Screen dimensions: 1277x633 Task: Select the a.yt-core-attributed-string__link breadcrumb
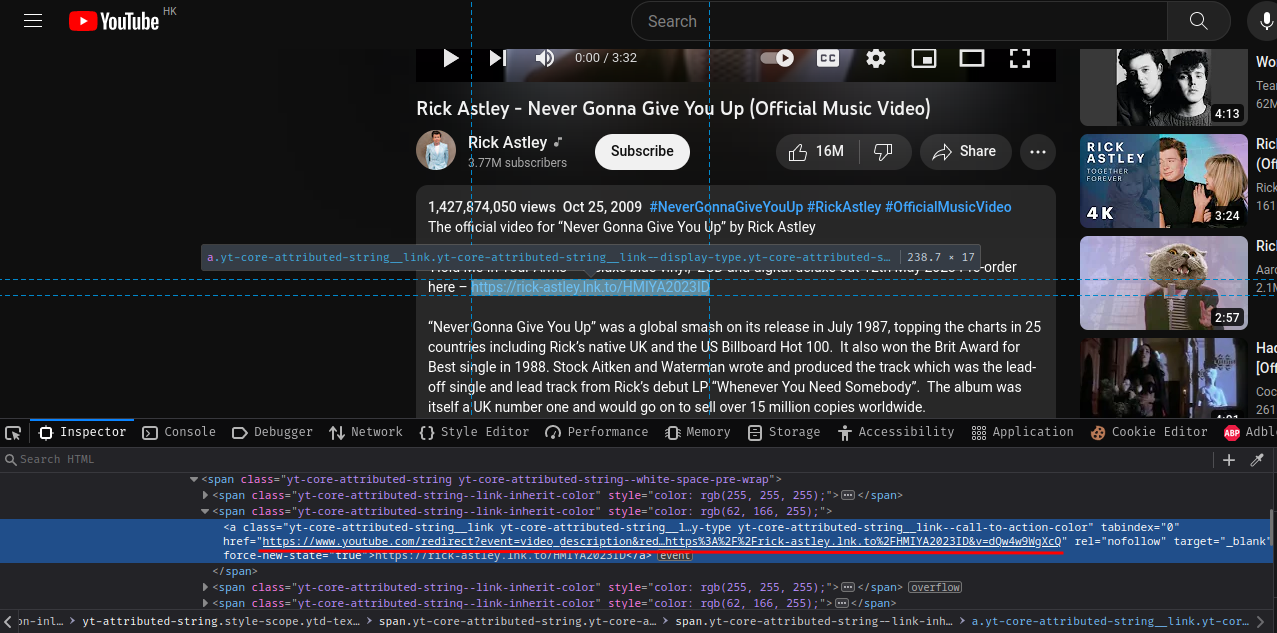click(1111, 621)
